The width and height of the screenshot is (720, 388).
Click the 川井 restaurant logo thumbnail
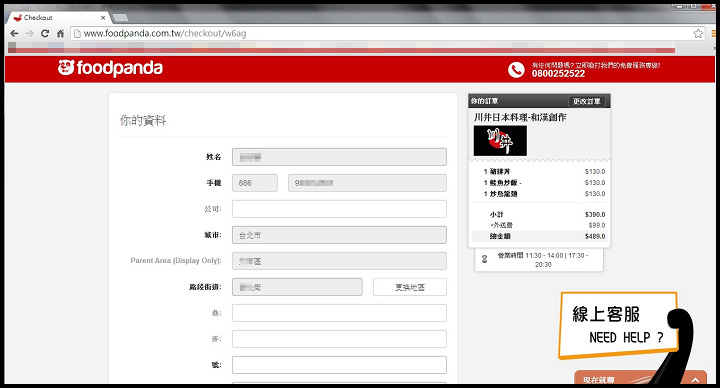point(500,141)
